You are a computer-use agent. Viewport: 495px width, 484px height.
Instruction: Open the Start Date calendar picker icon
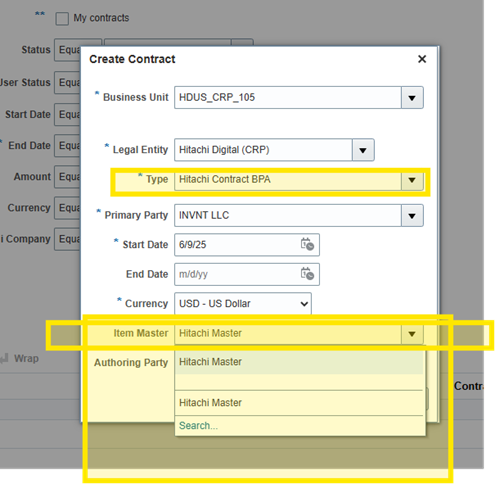(307, 244)
